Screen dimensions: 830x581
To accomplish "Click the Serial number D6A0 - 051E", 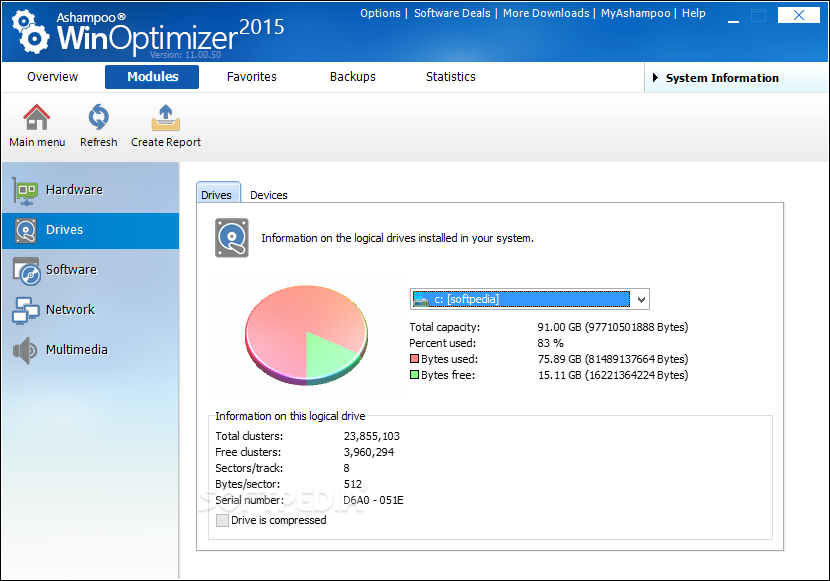I will pyautogui.click(x=373, y=500).
